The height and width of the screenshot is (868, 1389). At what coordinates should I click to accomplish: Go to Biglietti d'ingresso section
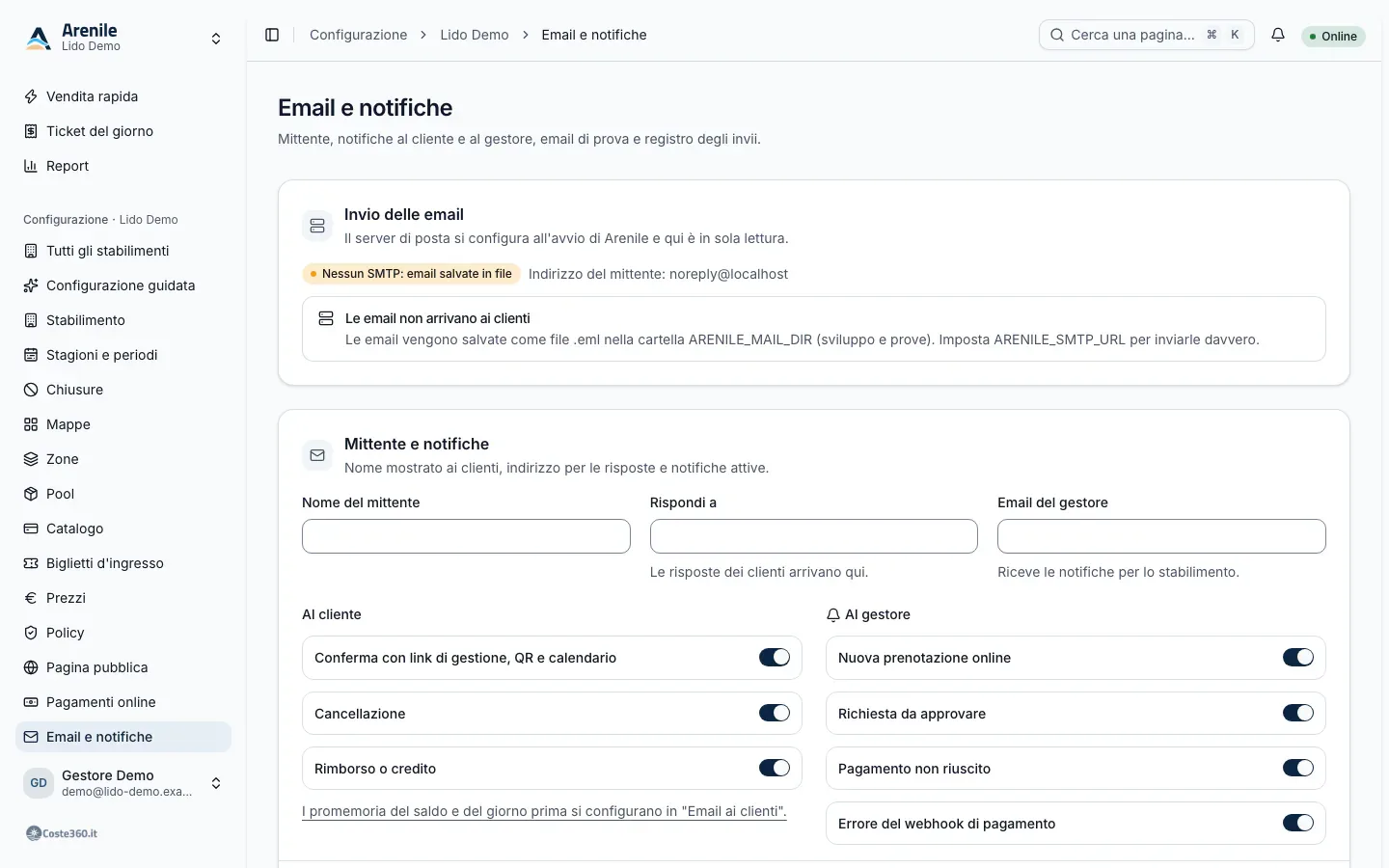click(x=123, y=563)
